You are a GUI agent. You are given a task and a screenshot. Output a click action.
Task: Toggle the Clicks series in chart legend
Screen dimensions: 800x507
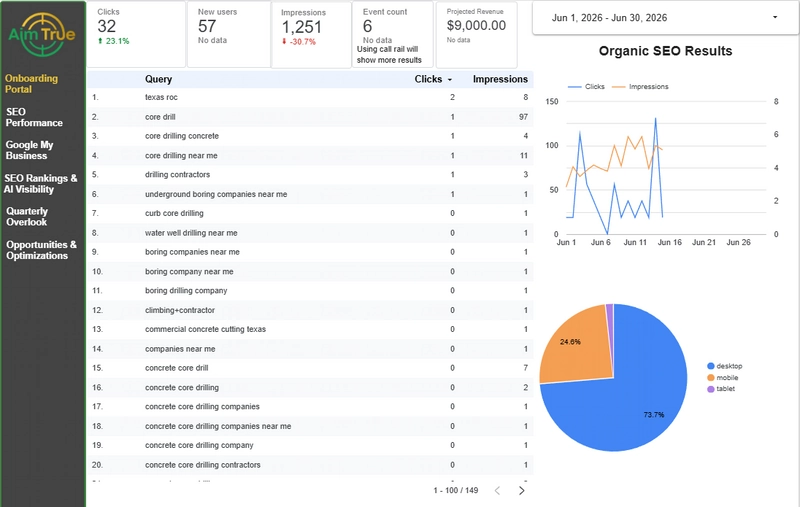(x=586, y=87)
